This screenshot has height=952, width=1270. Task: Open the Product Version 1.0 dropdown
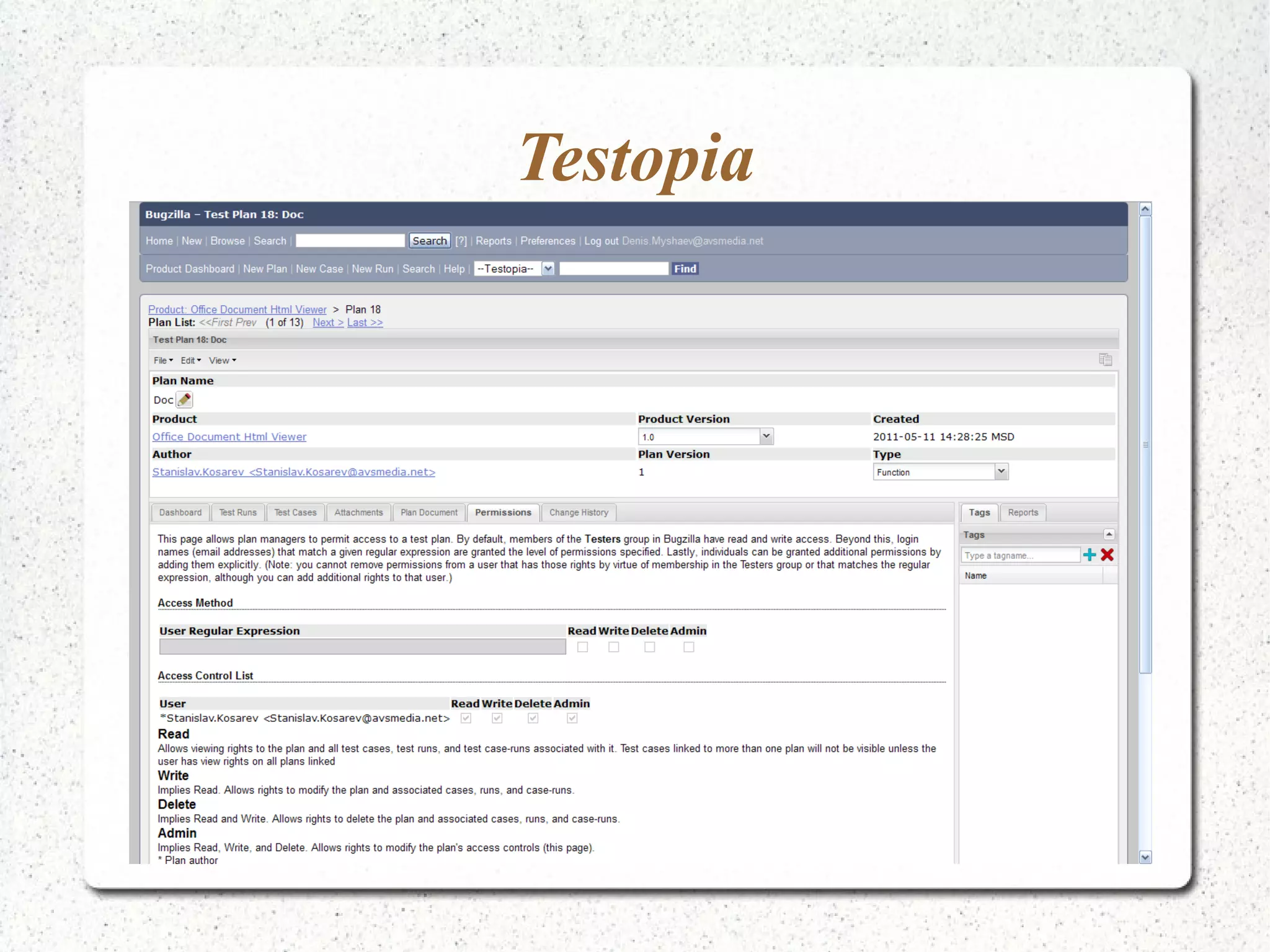(766, 437)
